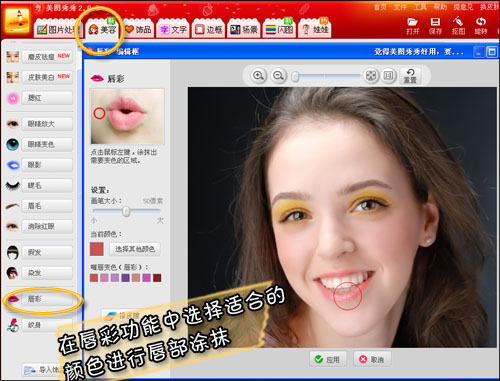Image resolution: width=500 pixels, height=381 pixels.
Task: Click the 选择其他颜色 button
Action: (135, 249)
